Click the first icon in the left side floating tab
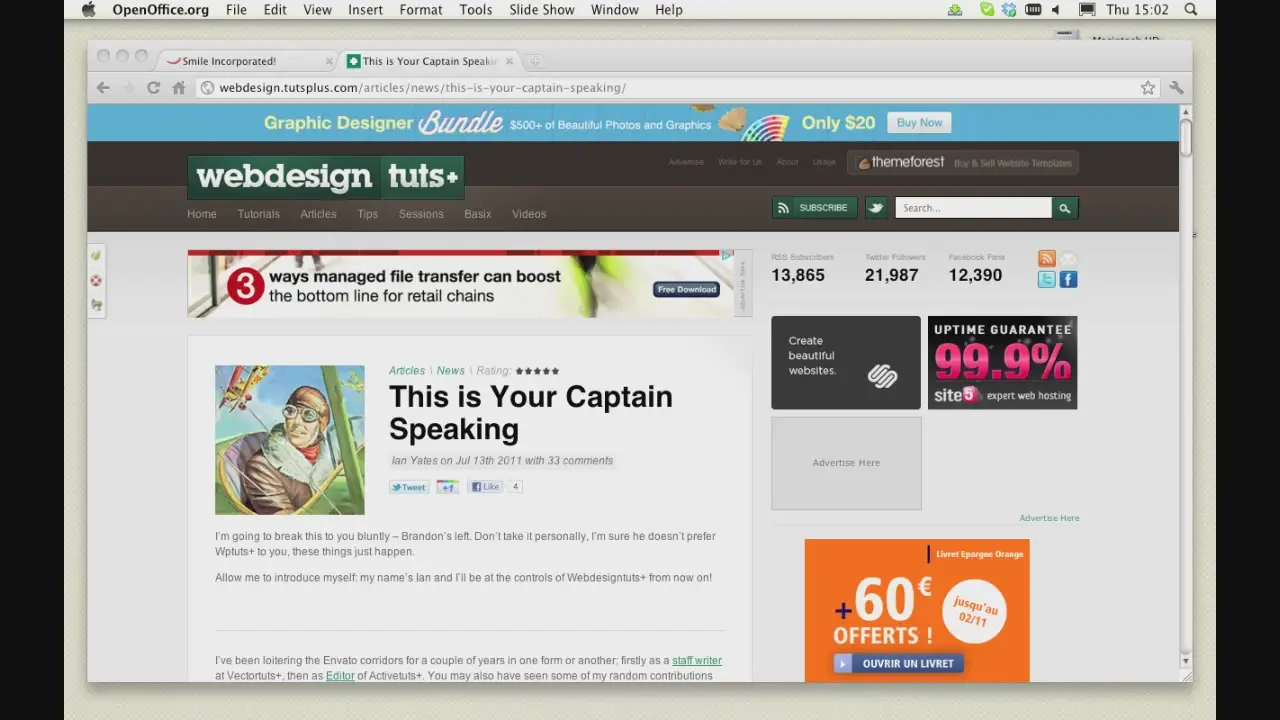Image resolution: width=1280 pixels, height=720 pixels. (97, 256)
